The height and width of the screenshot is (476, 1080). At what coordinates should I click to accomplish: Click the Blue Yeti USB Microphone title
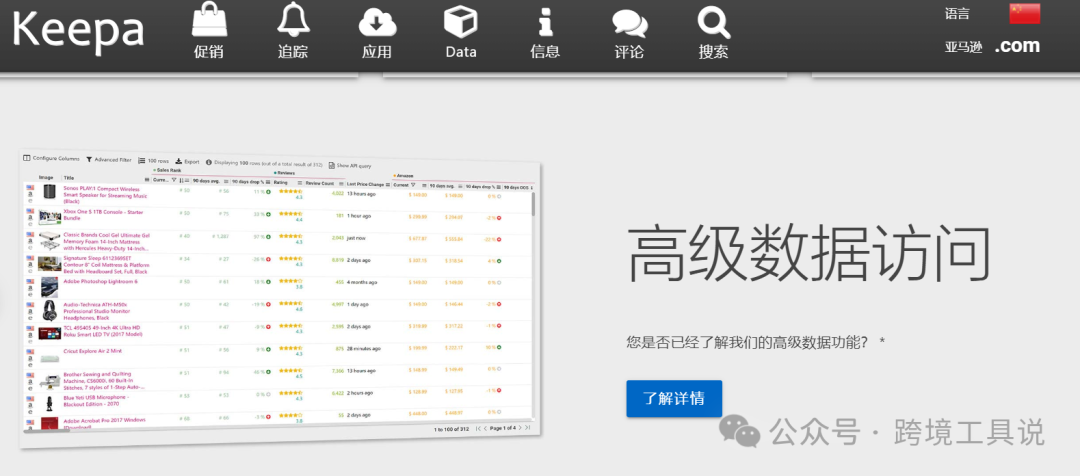coord(96,400)
